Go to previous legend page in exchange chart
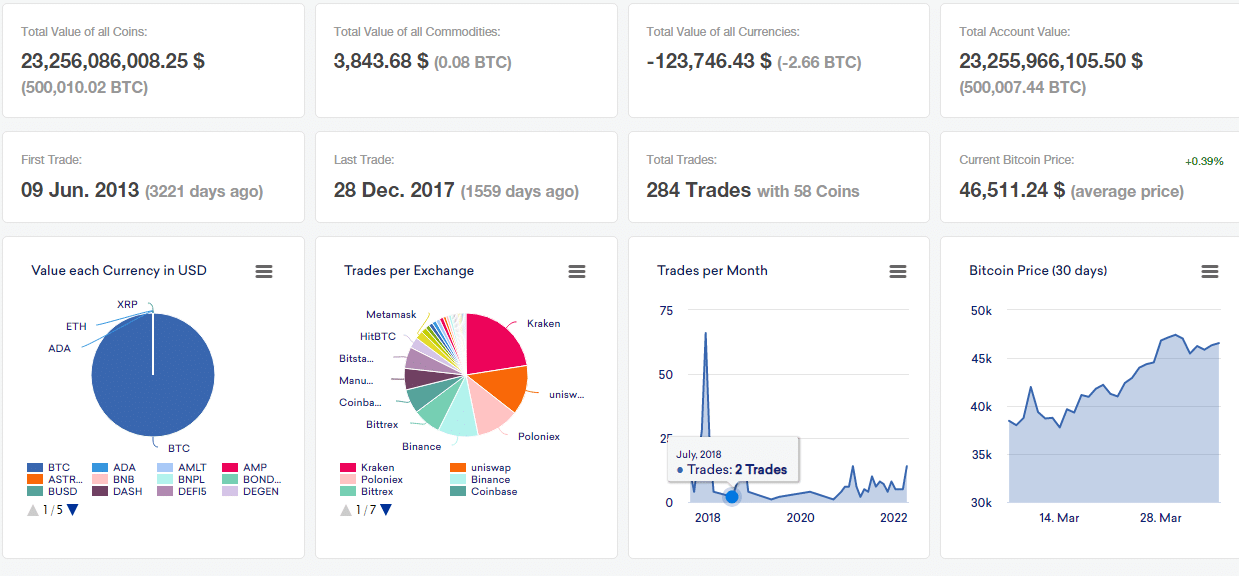Viewport: 1239px width, 576px height. pyautogui.click(x=346, y=510)
